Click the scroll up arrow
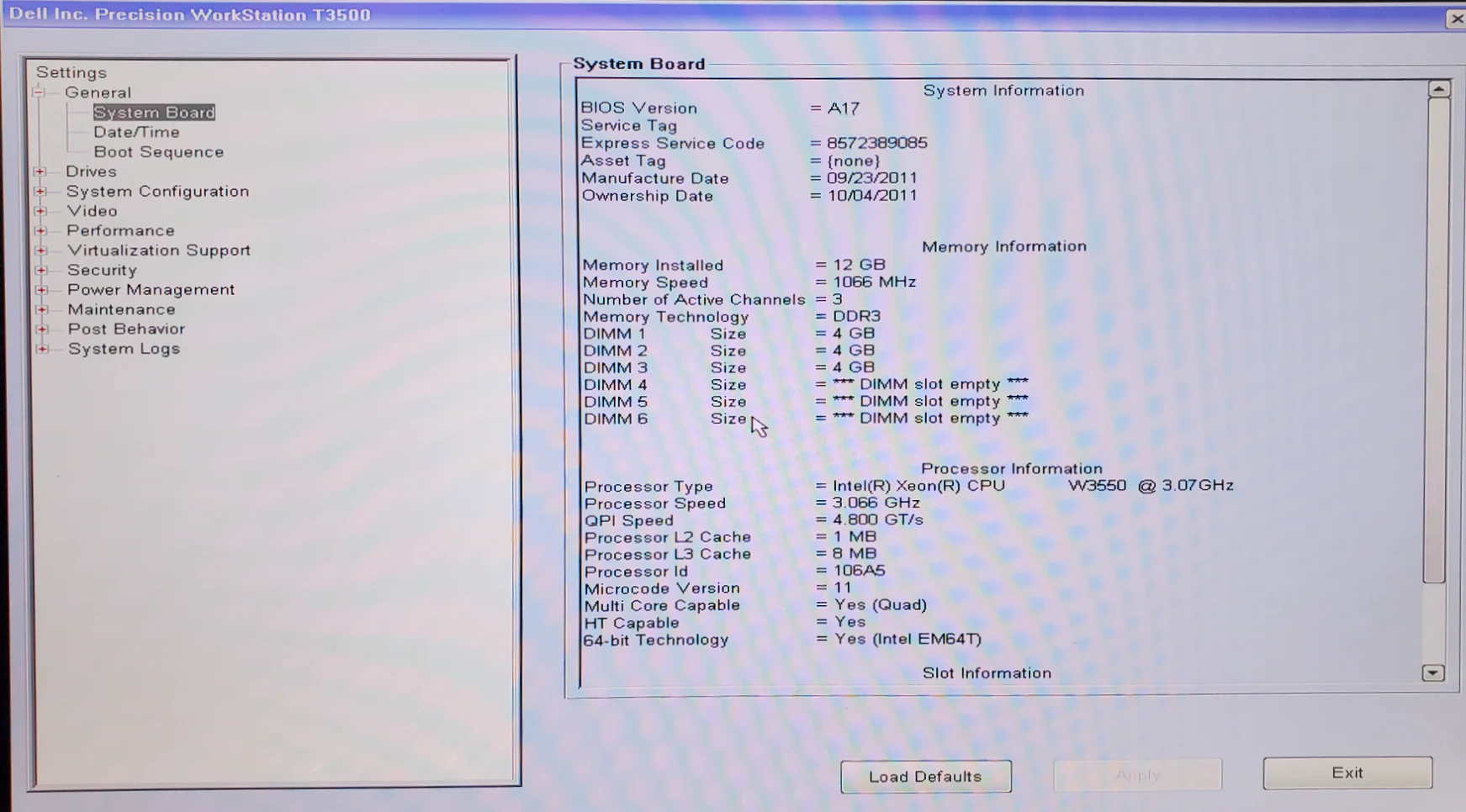This screenshot has width=1466, height=812. click(1439, 88)
